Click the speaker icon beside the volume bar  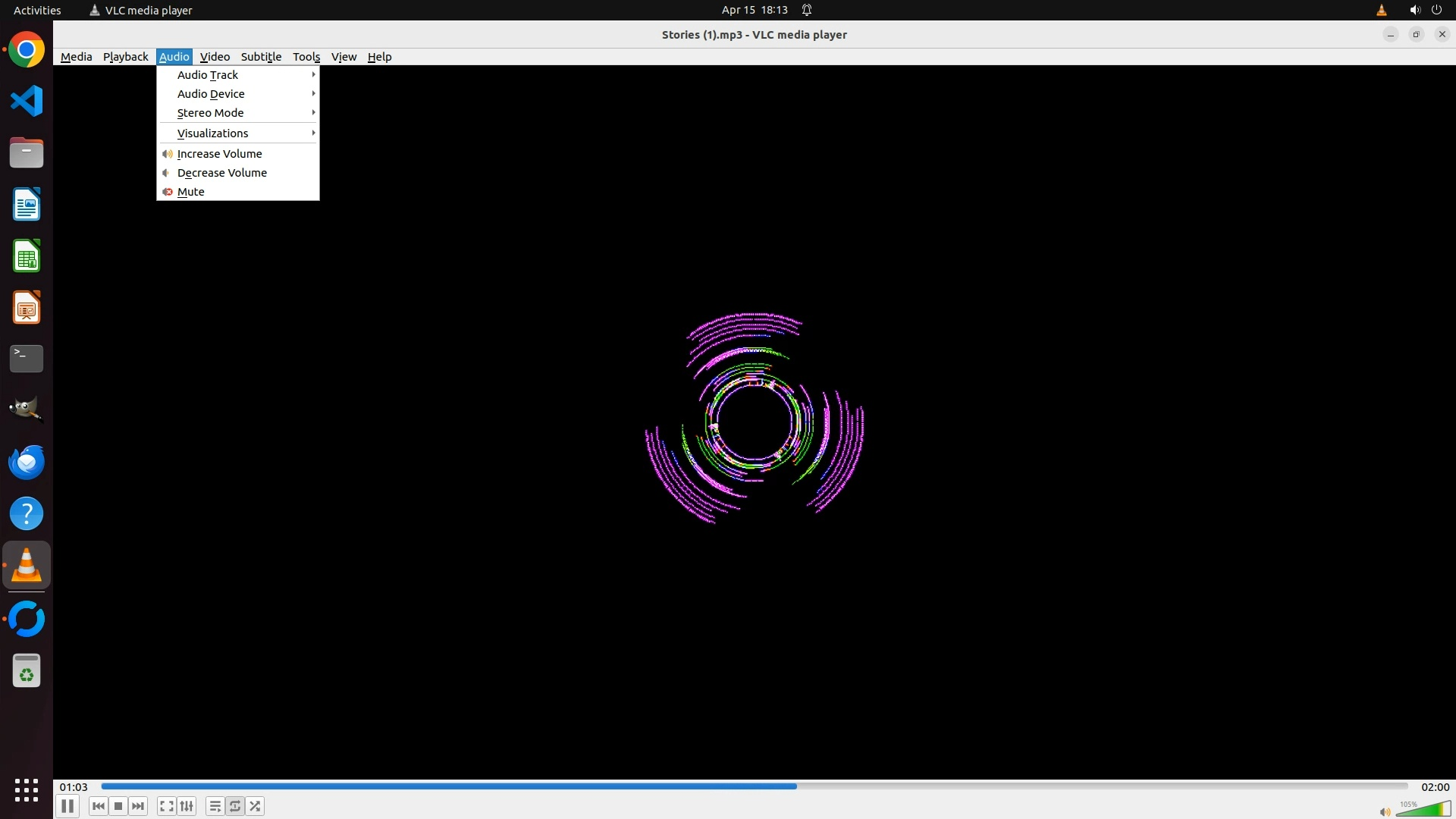point(1385,811)
